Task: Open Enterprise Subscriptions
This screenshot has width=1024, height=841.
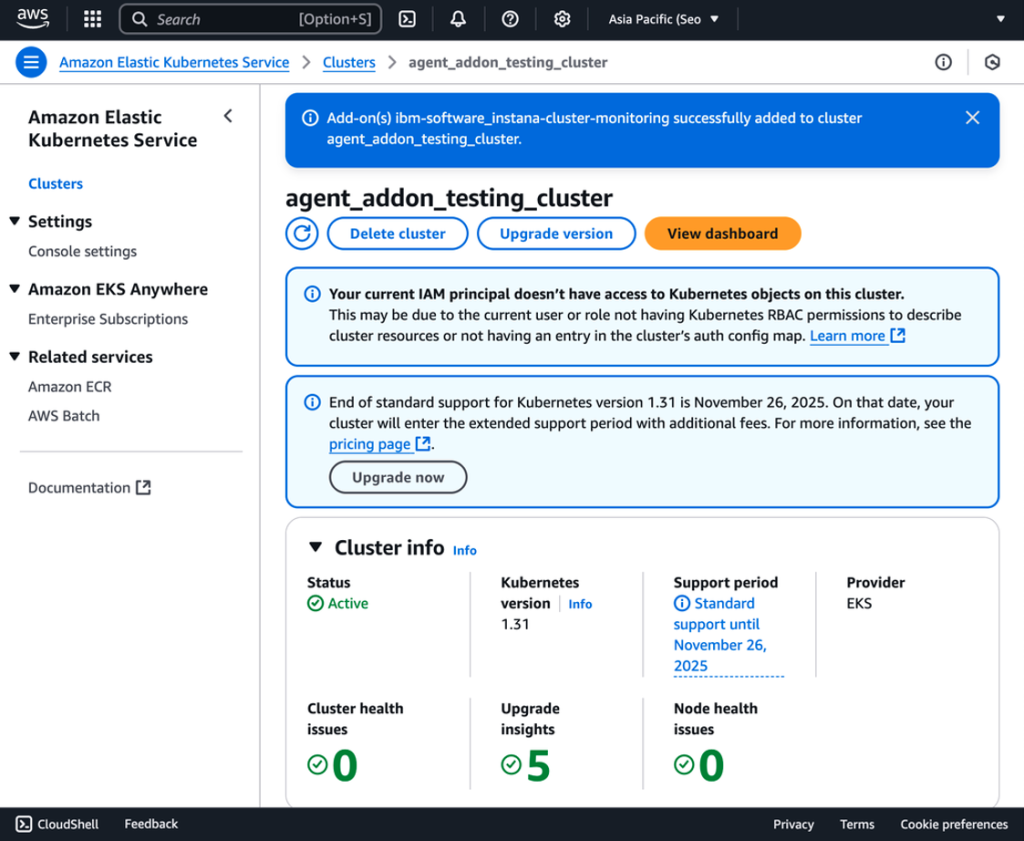Action: pos(108,319)
